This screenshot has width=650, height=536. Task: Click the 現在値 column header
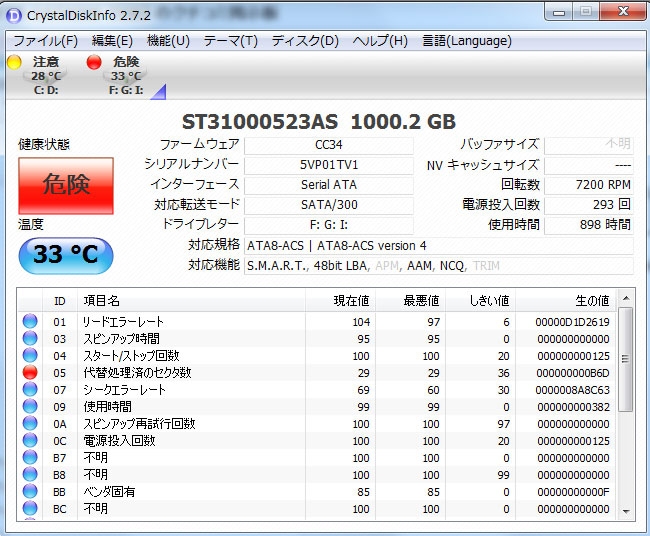coord(340,301)
